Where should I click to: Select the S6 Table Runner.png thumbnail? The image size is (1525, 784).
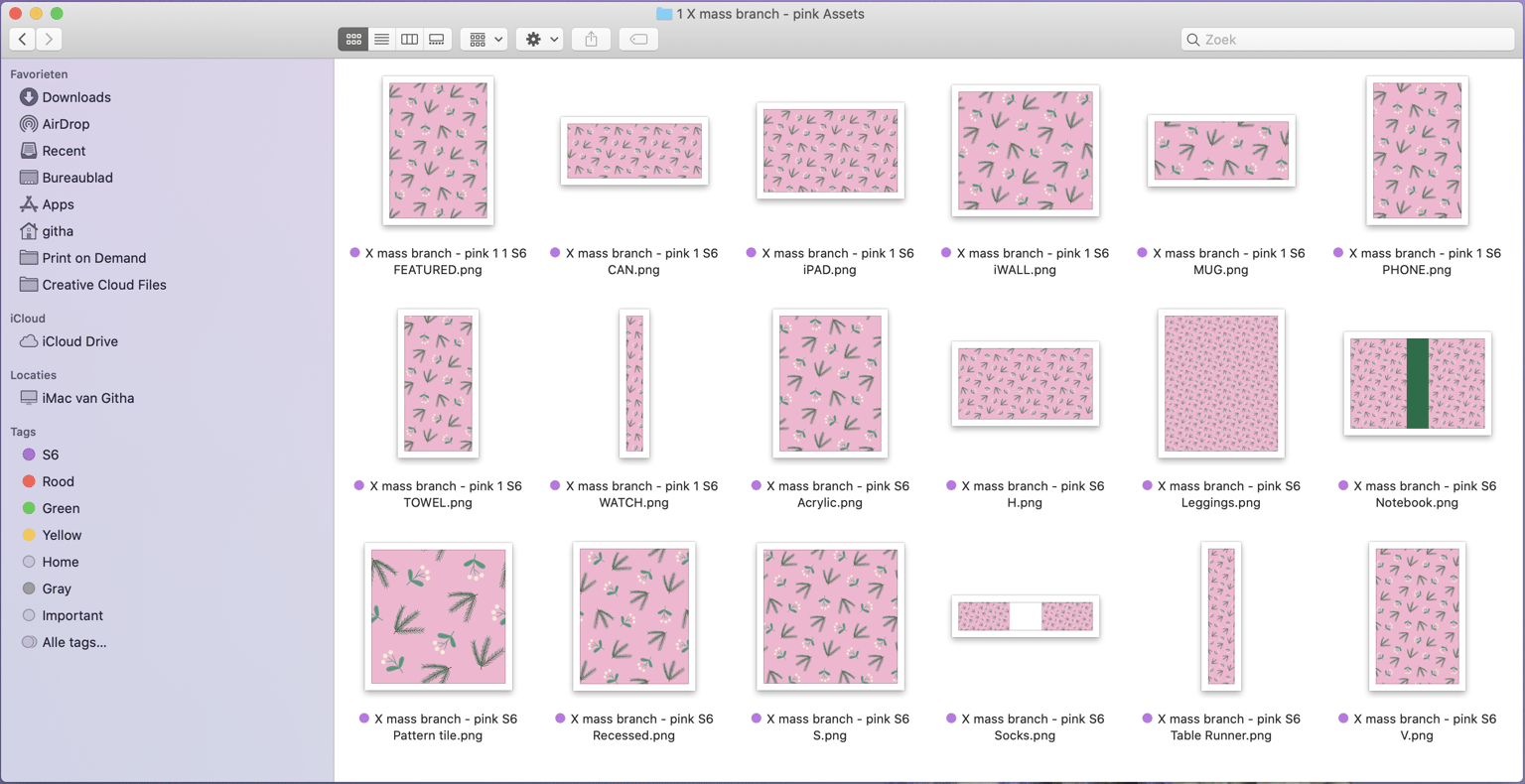point(1221,616)
